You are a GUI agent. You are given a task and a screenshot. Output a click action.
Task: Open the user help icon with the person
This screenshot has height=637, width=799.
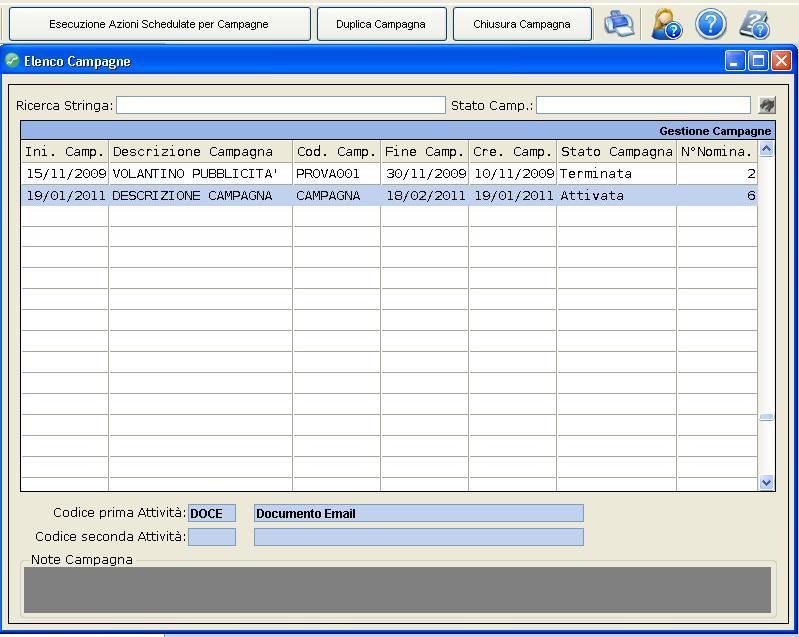[666, 24]
